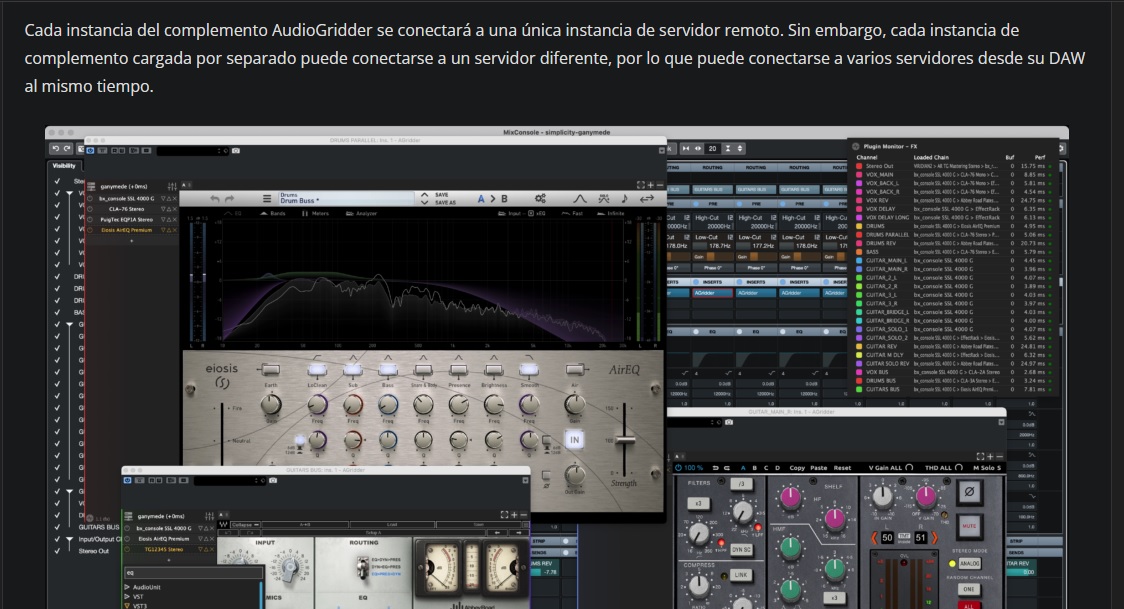Click the Out Gain knob in AirEQ
The height and width of the screenshot is (609, 1124).
(574, 474)
